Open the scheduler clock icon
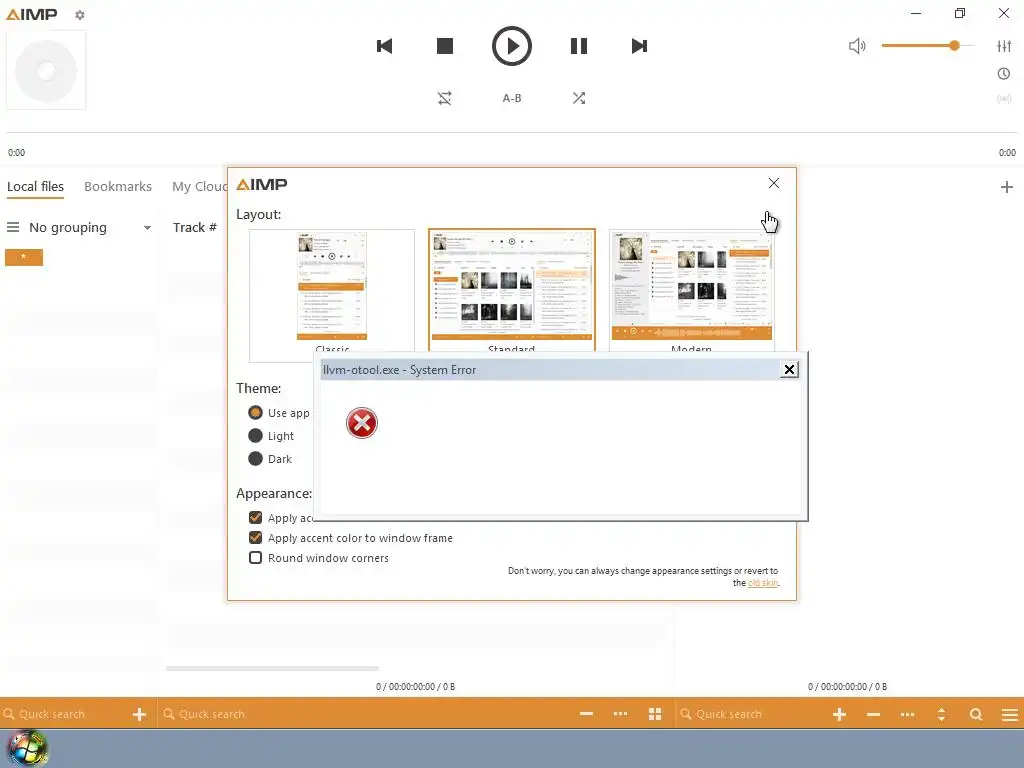The height and width of the screenshot is (768, 1024). coord(1004,74)
